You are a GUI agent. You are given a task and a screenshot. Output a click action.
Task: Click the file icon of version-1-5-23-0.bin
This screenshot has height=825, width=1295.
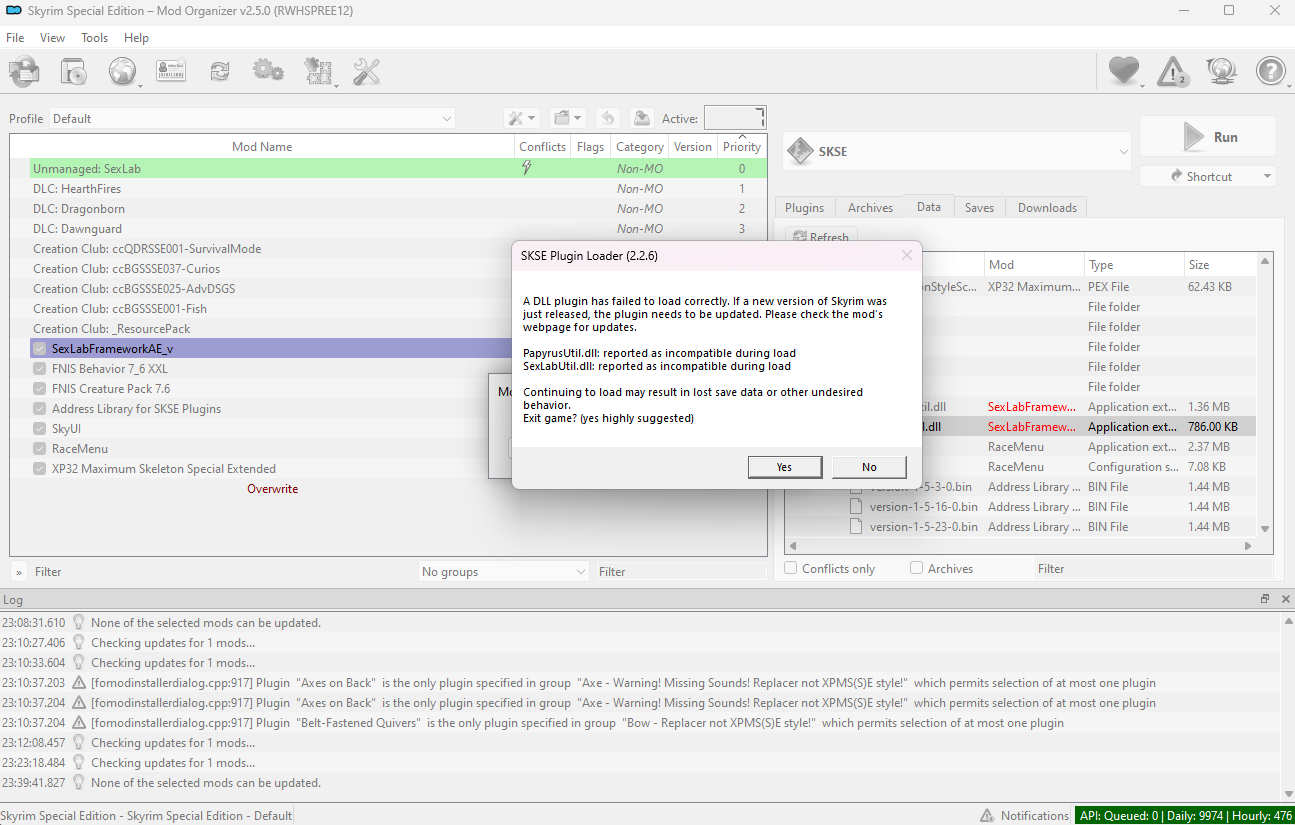(856, 527)
